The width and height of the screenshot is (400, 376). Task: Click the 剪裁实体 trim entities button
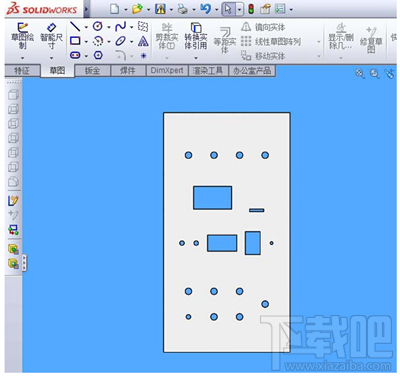(x=167, y=37)
